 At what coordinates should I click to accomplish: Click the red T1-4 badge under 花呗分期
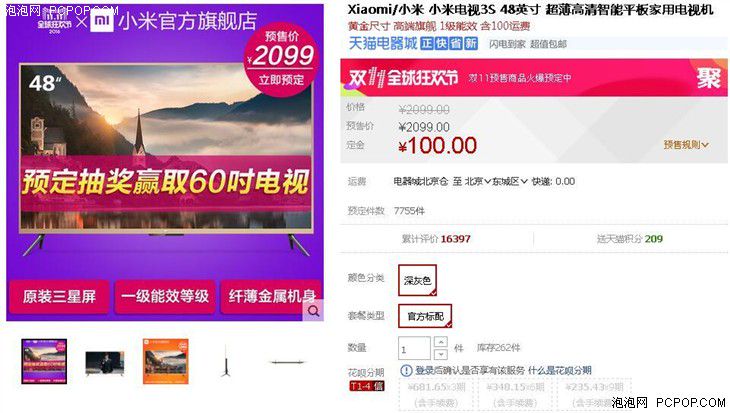[x=366, y=386]
